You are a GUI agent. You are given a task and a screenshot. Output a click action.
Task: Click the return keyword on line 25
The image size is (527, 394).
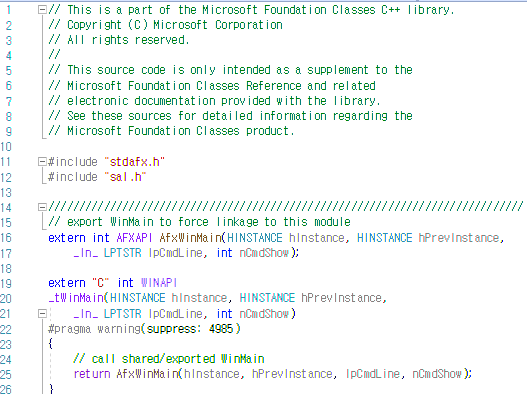pyautogui.click(x=92, y=374)
